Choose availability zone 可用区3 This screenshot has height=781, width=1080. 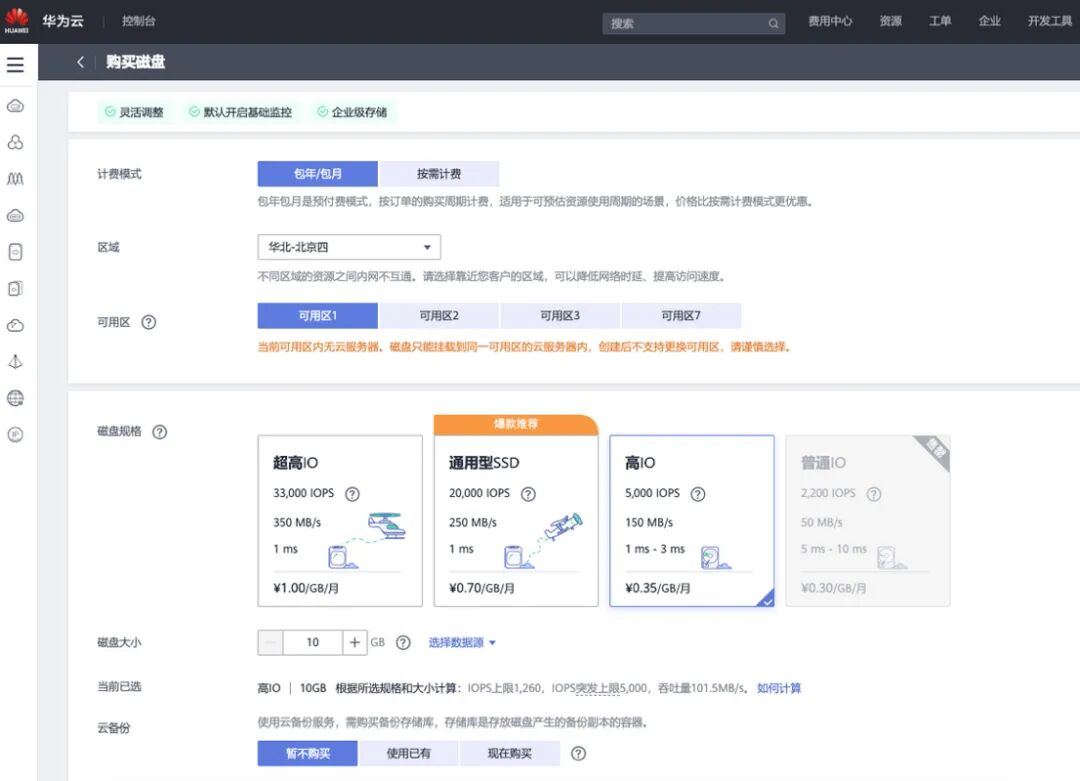click(x=560, y=315)
